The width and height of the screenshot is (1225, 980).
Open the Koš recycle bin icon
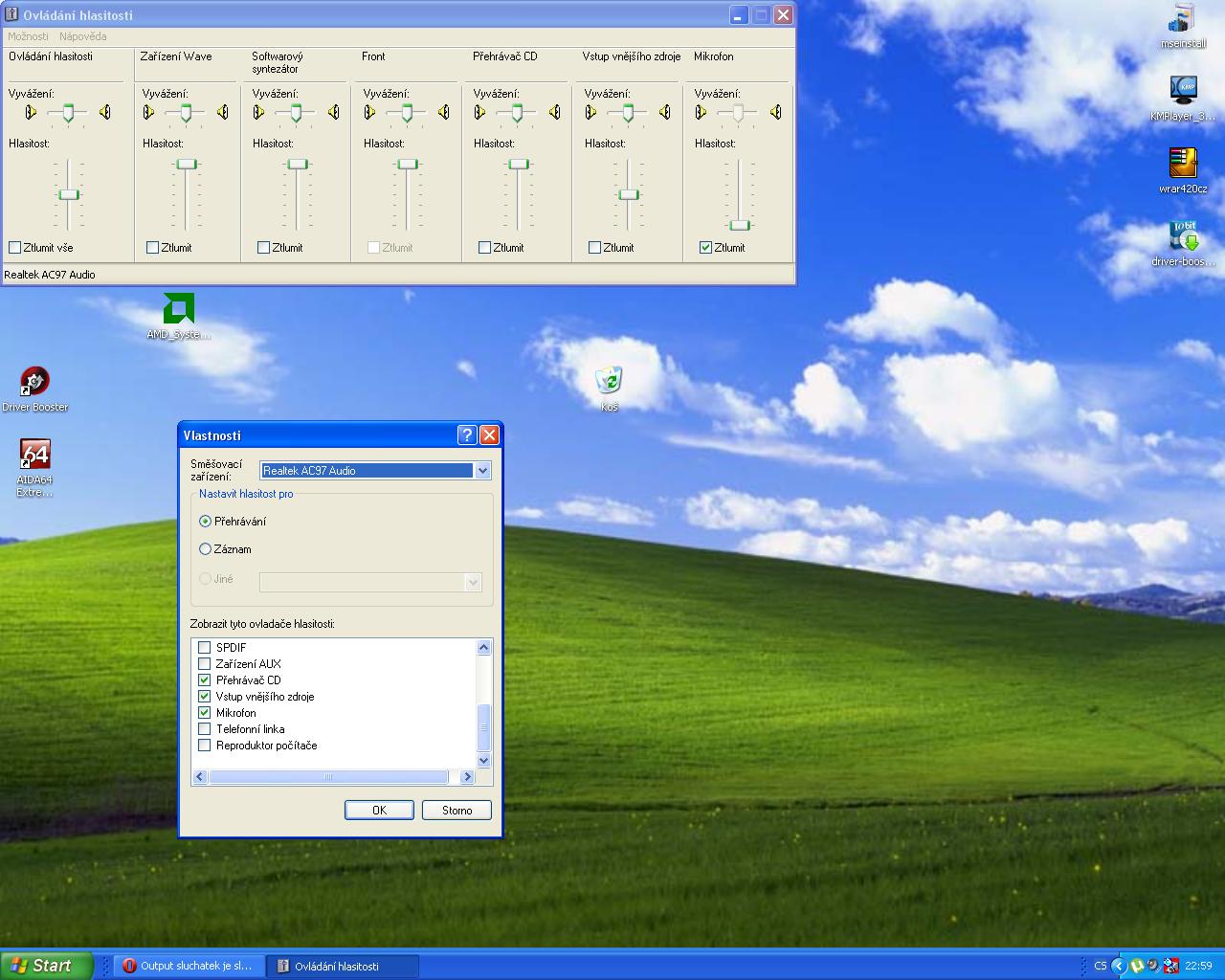click(609, 382)
